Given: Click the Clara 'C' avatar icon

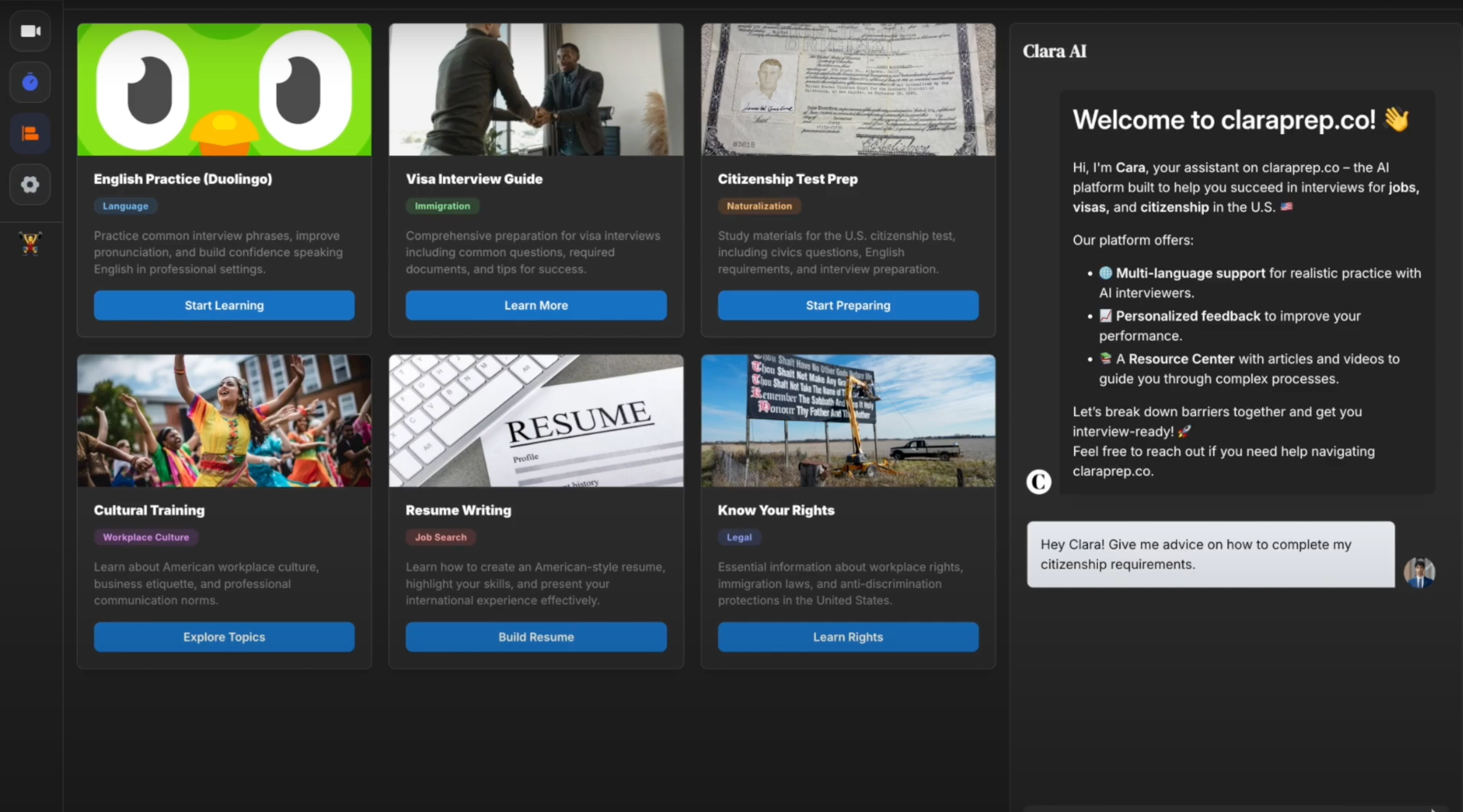Looking at the screenshot, I should pyautogui.click(x=1038, y=482).
